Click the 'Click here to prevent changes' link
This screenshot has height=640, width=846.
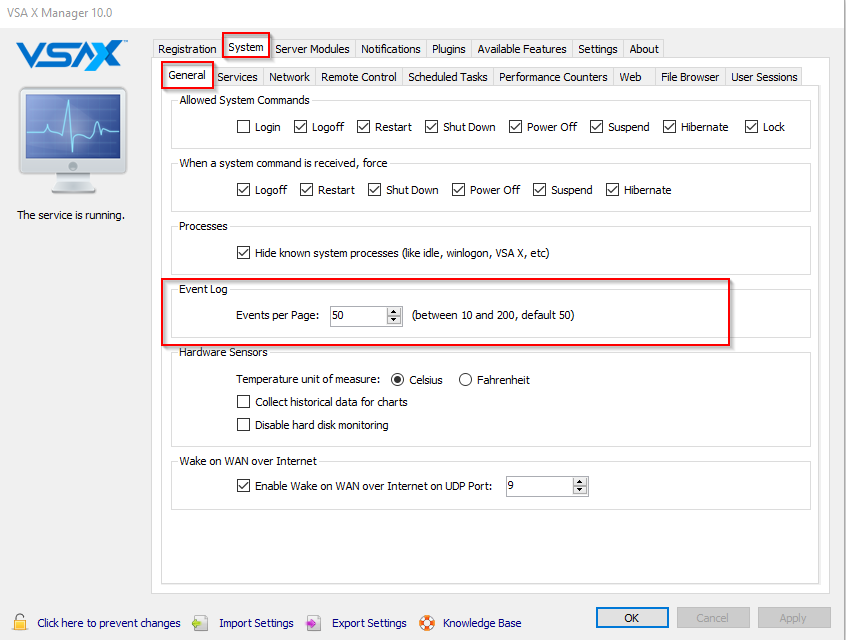pyautogui.click(x=109, y=623)
